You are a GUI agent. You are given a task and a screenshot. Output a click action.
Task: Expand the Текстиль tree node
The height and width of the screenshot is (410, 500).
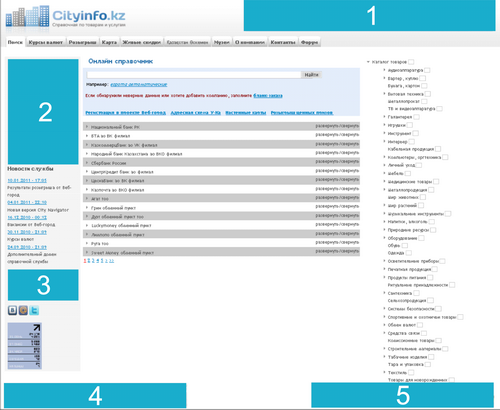[384, 372]
